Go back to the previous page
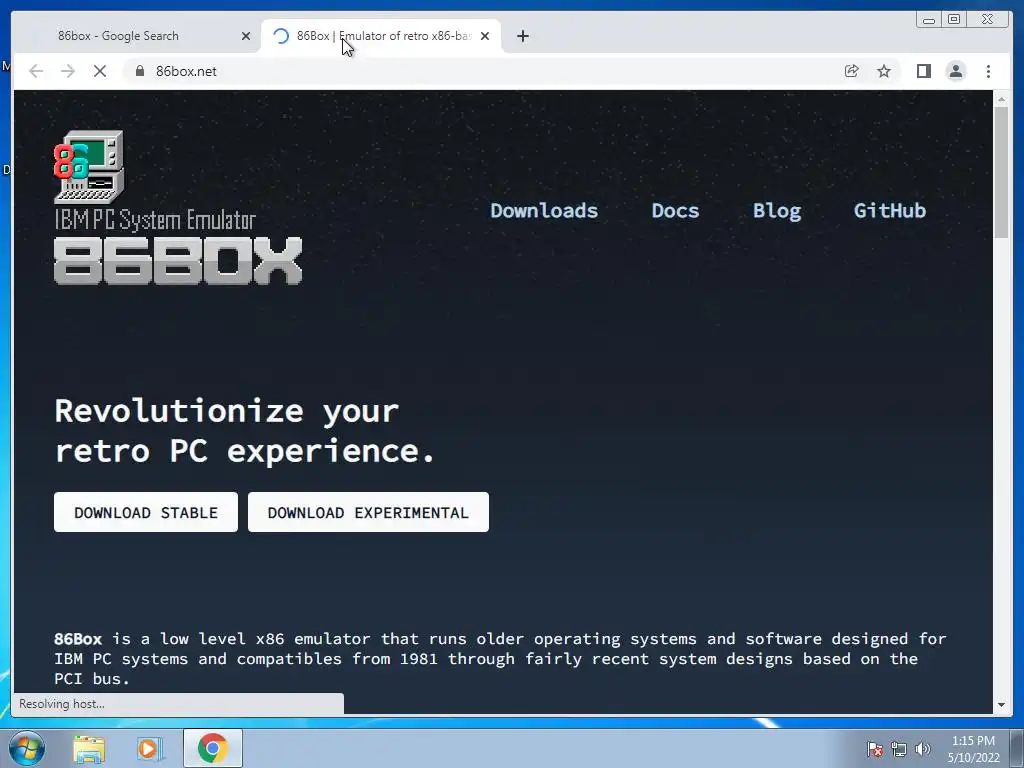The image size is (1024, 768). (x=36, y=71)
